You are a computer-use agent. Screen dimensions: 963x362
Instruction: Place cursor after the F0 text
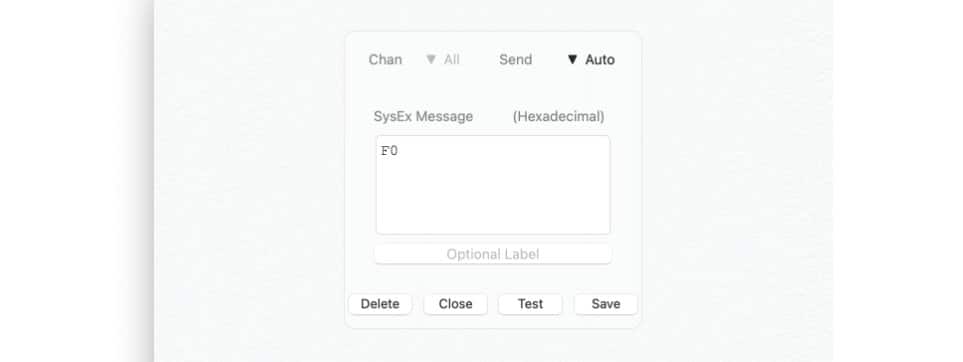coord(399,151)
